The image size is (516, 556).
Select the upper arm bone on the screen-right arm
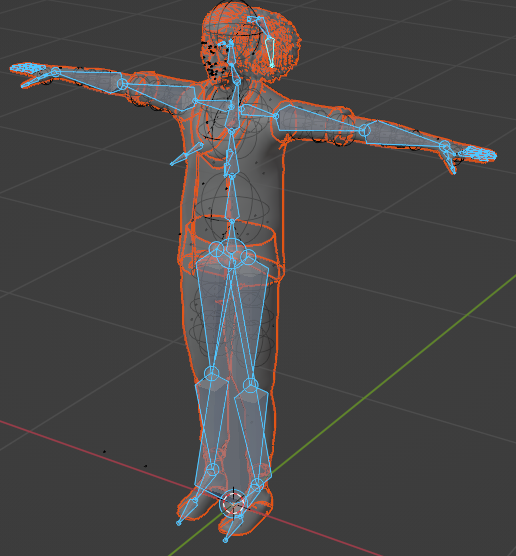319,119
